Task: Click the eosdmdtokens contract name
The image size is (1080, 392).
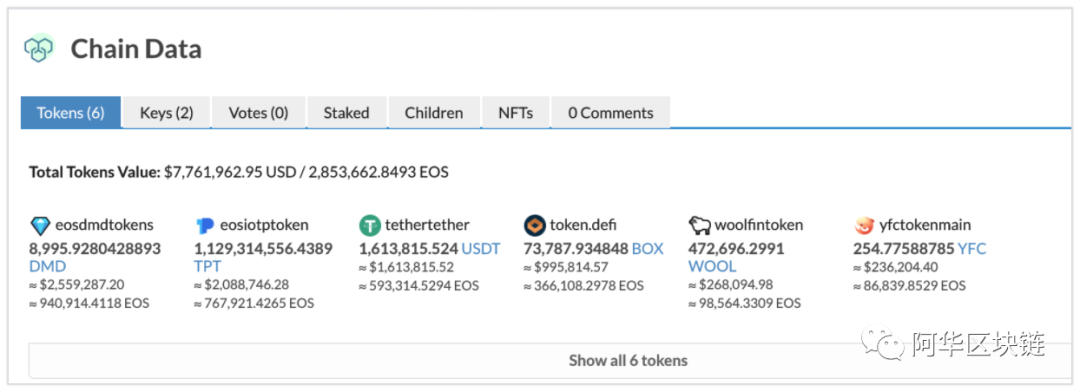Action: click(104, 225)
